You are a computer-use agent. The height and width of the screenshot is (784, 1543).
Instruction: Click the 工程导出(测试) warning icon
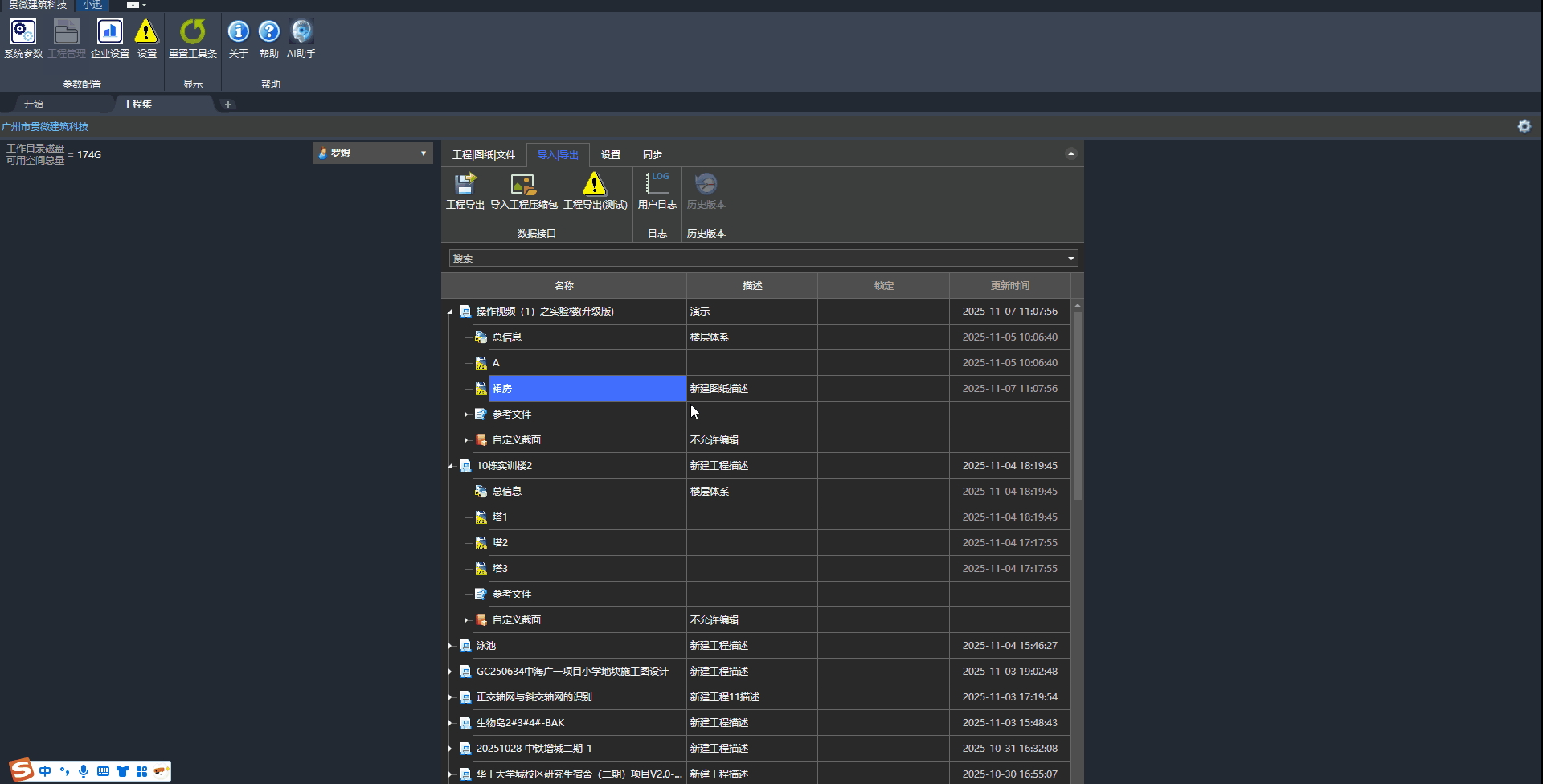click(x=595, y=185)
